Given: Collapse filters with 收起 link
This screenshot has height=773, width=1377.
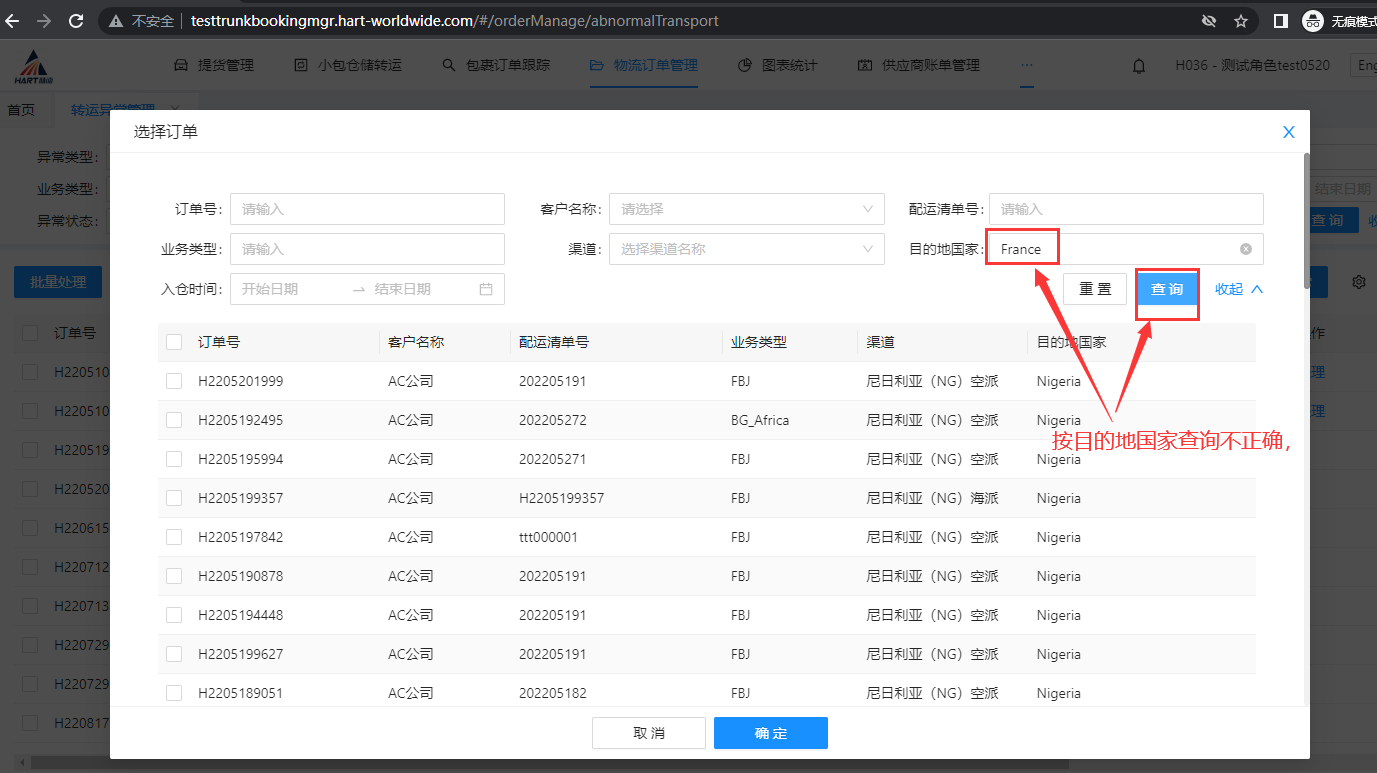Looking at the screenshot, I should 1238,289.
